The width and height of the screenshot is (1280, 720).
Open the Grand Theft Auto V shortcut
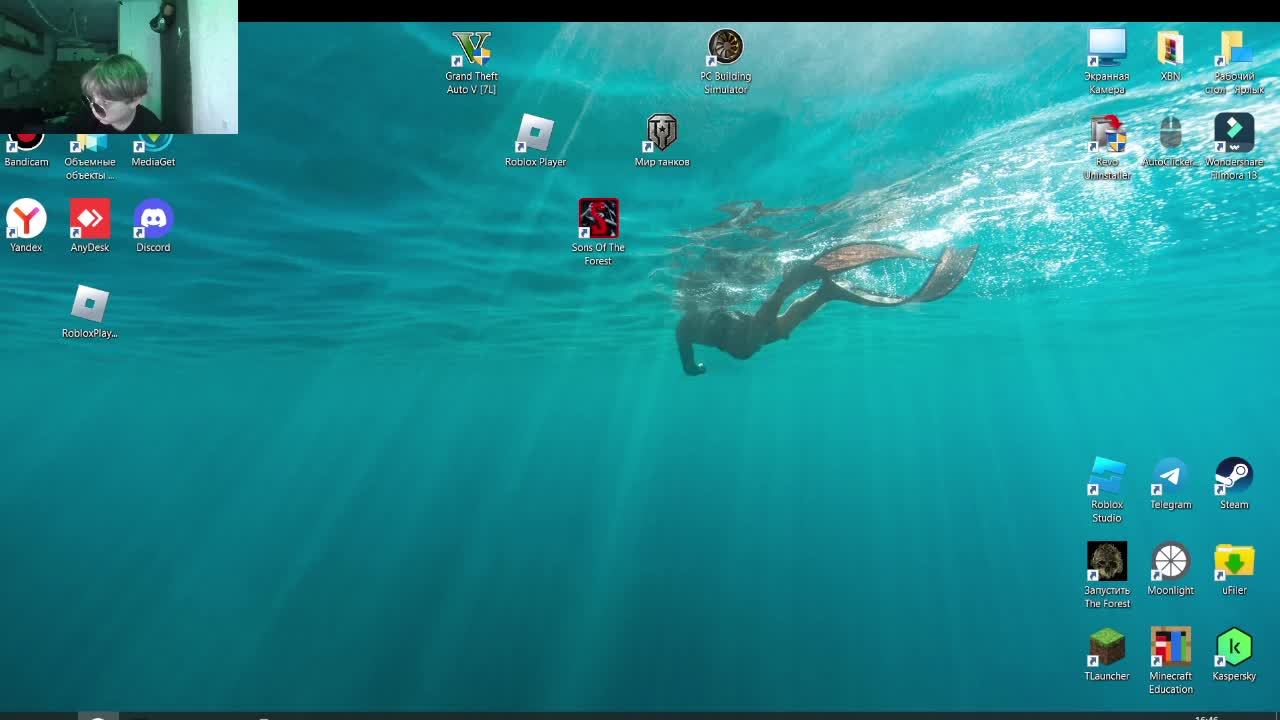(471, 48)
